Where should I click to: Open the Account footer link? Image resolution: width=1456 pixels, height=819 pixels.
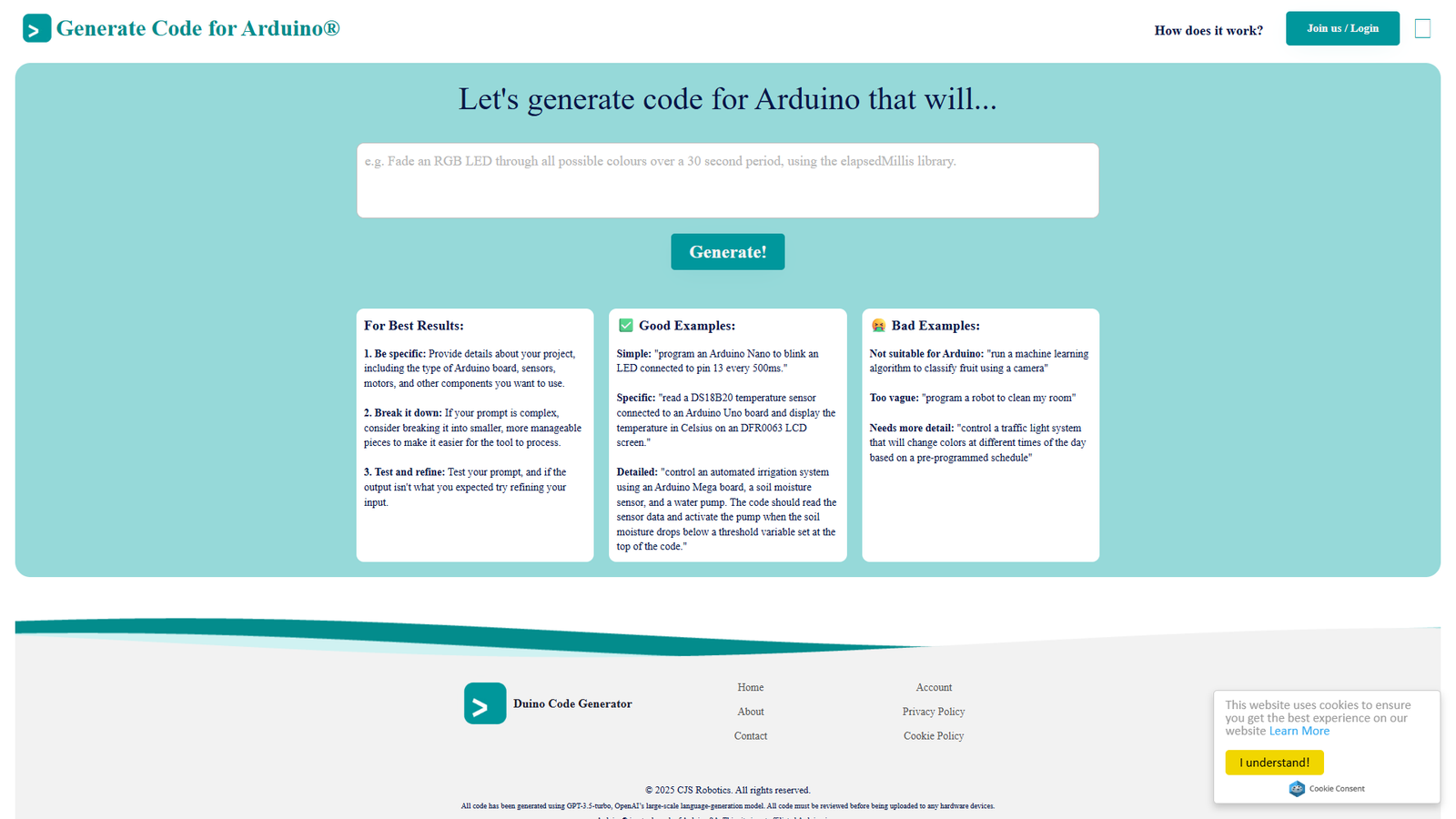(934, 687)
